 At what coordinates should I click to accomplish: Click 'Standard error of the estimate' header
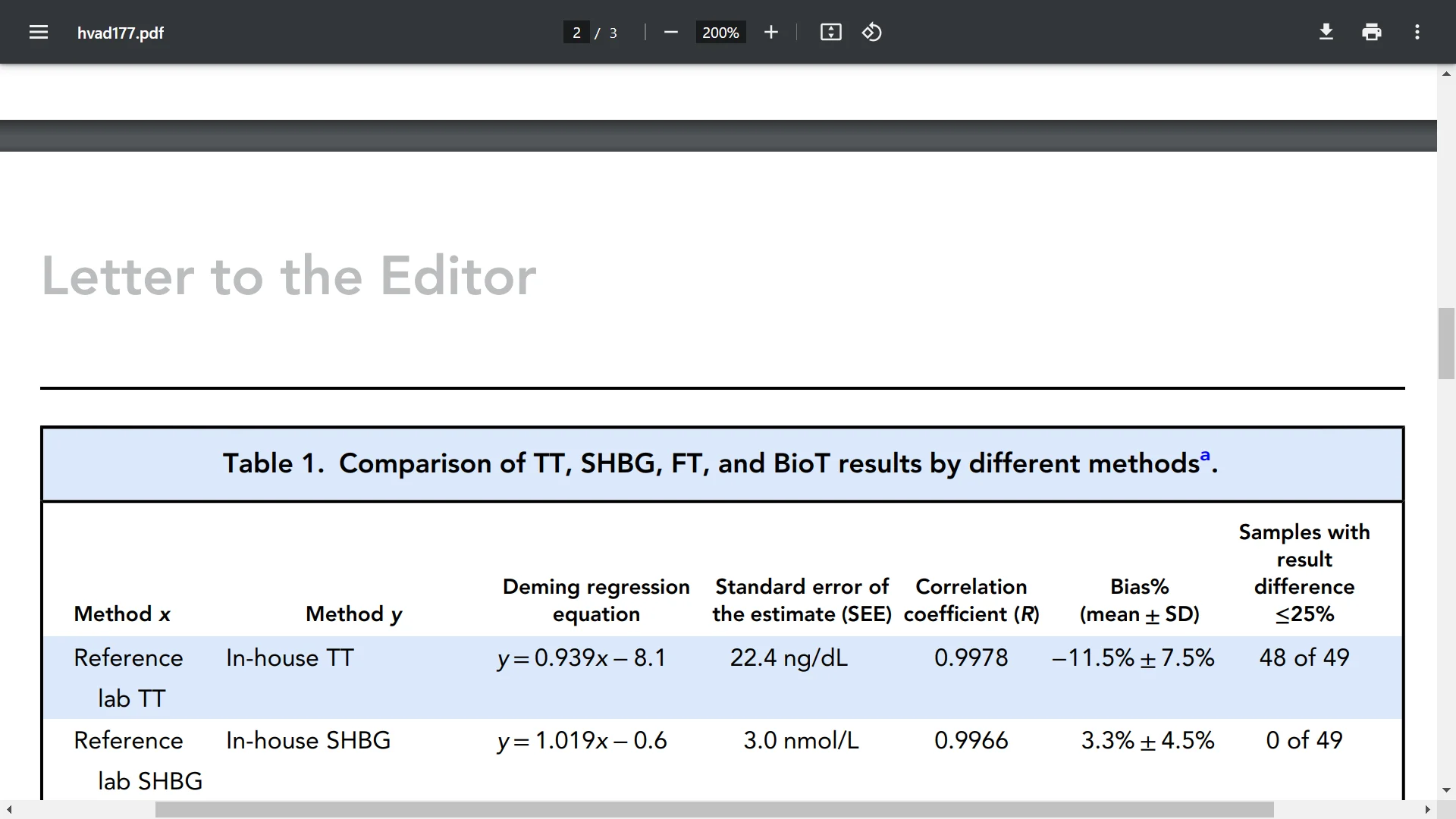(x=802, y=600)
